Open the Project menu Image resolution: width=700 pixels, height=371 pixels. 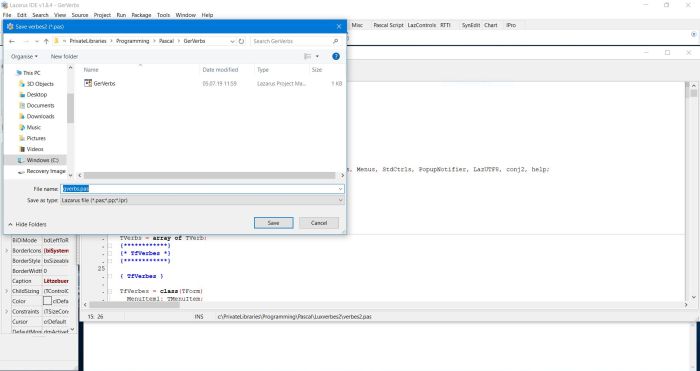coord(102,15)
